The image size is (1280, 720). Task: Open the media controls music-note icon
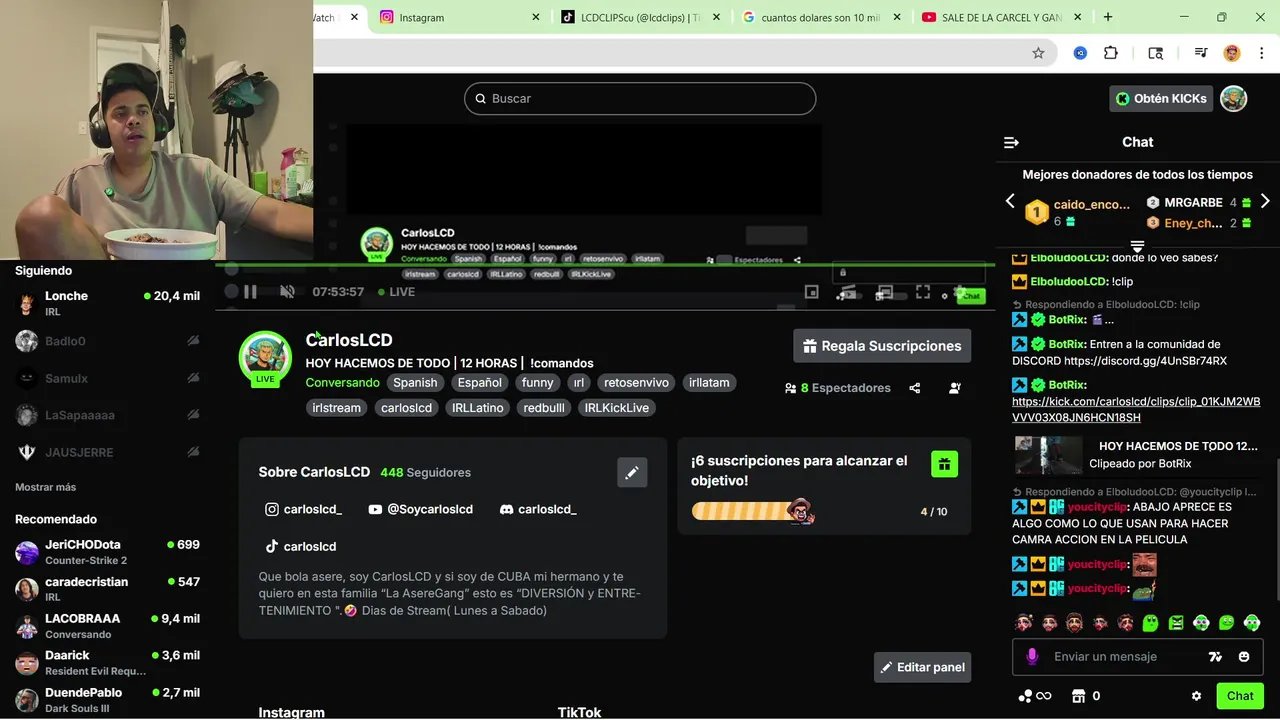pos(1201,53)
